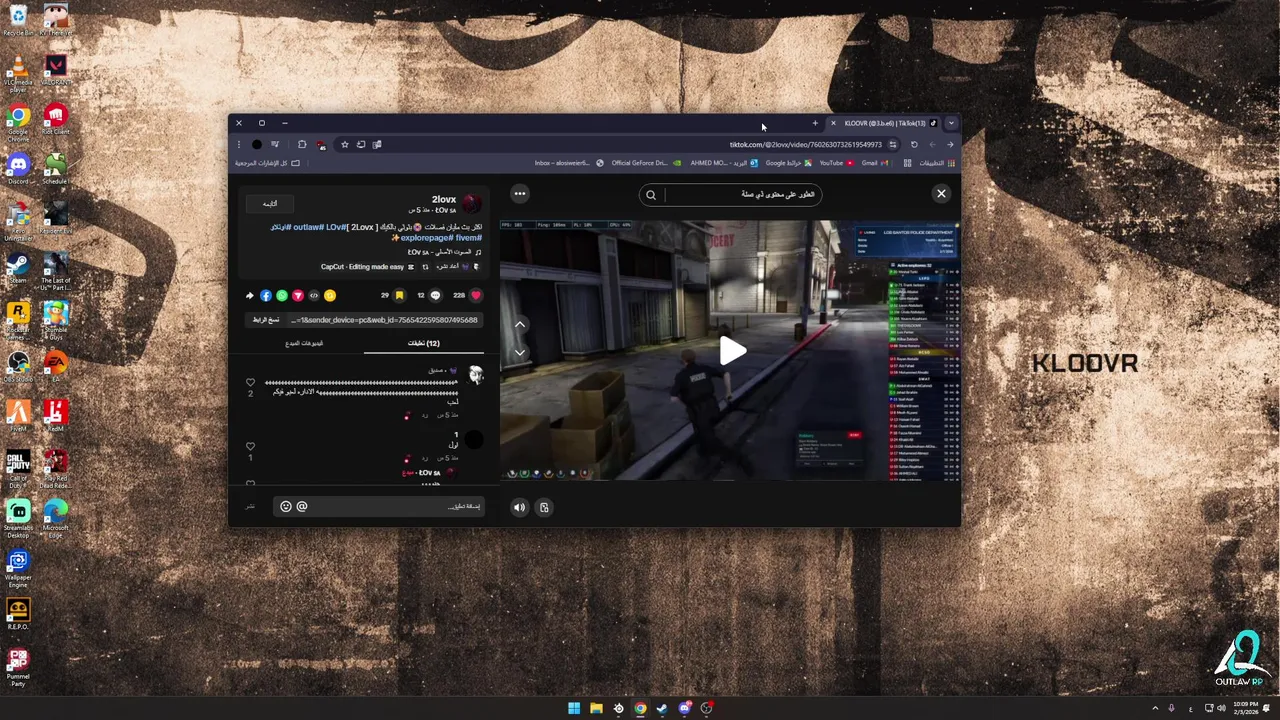This screenshot has height=720, width=1280.
Task: Click the follow button beside 2lovx
Action: [x=270, y=204]
